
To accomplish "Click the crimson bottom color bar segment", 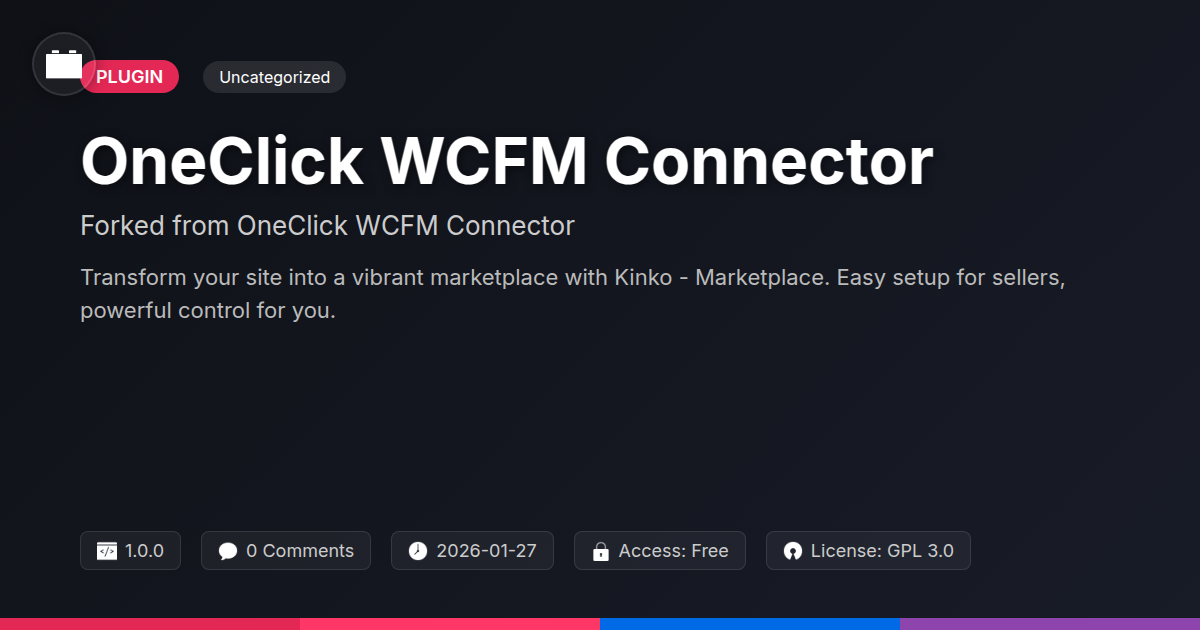I will point(150,624).
